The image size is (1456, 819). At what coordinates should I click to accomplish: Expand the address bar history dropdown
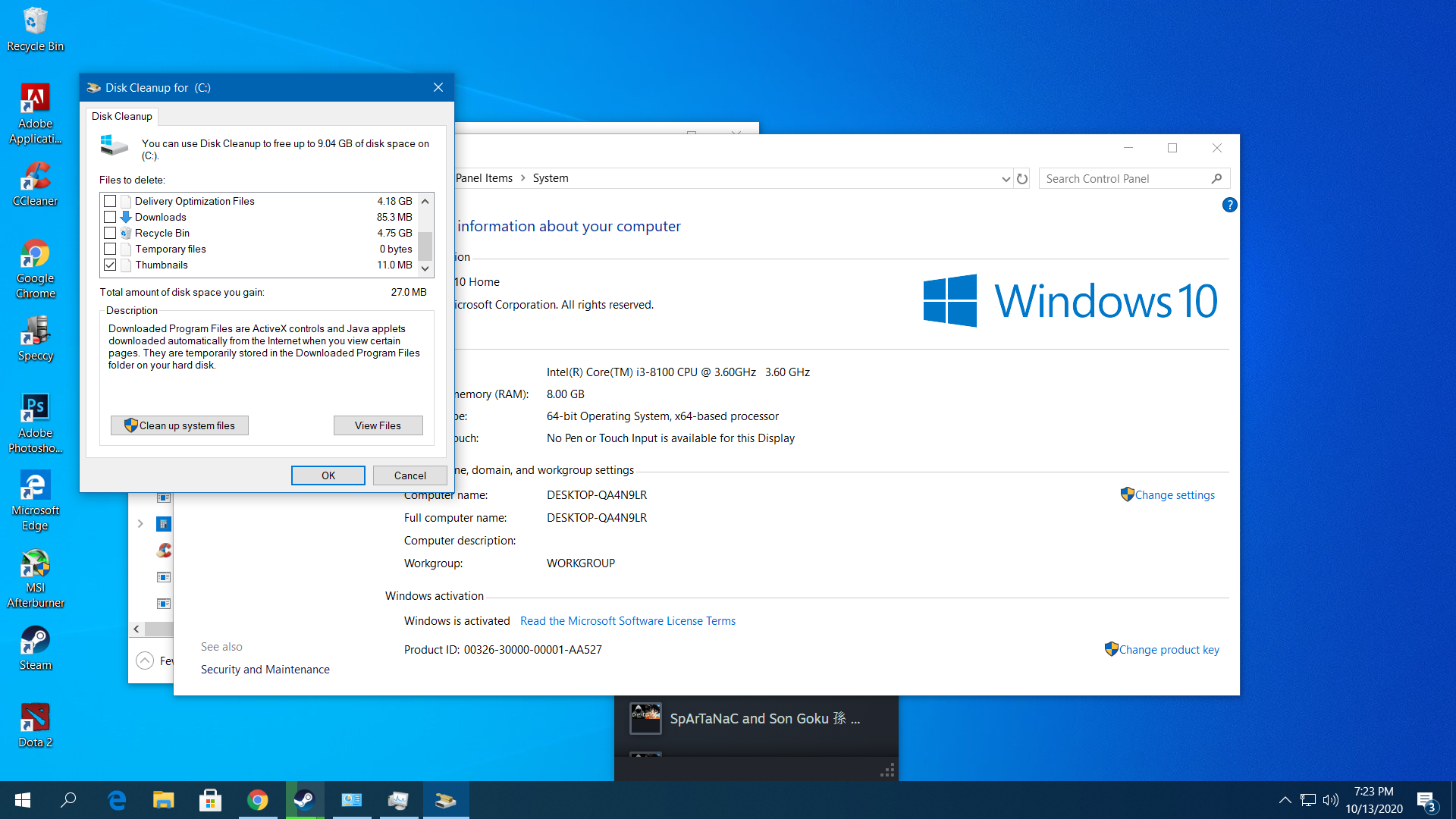click(x=1006, y=179)
